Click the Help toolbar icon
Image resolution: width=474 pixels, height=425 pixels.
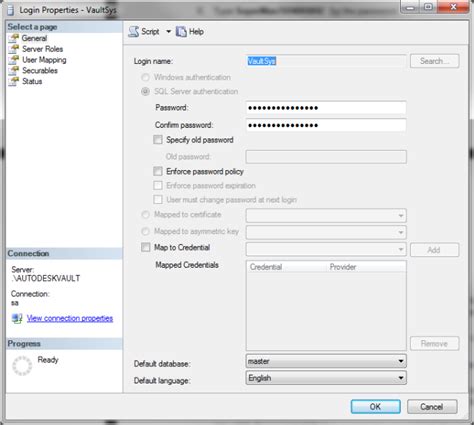click(x=181, y=32)
